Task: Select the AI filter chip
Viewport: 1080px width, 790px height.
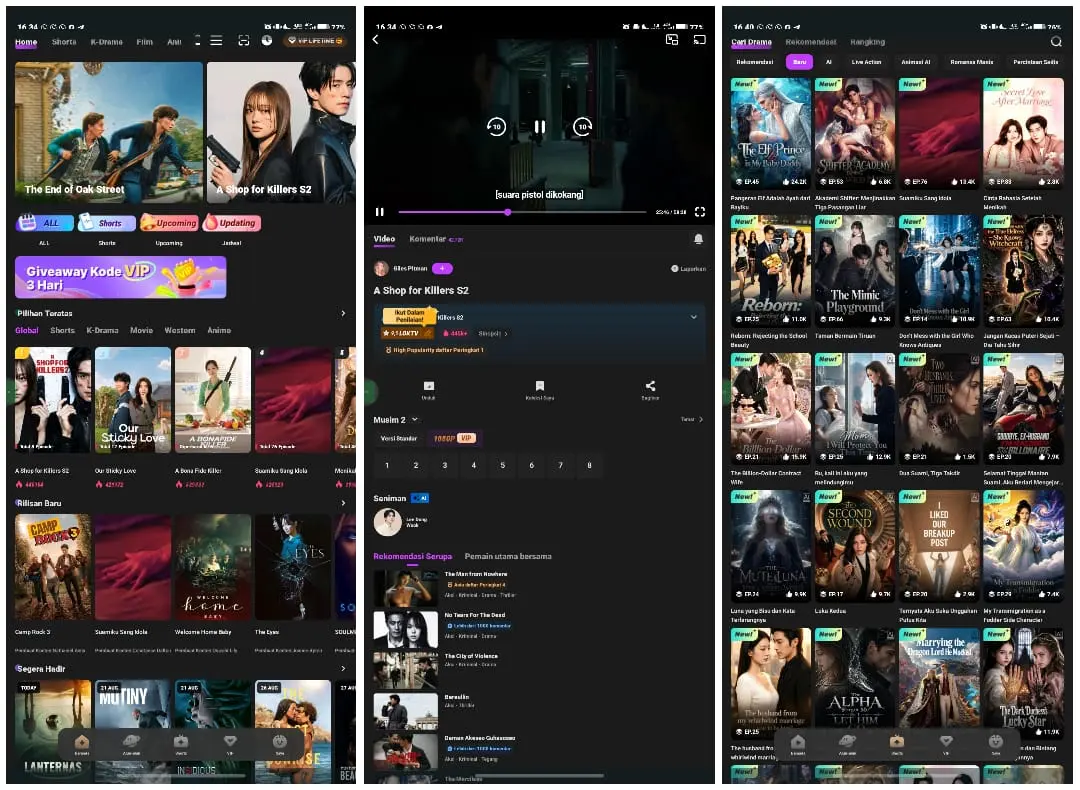Action: click(829, 62)
